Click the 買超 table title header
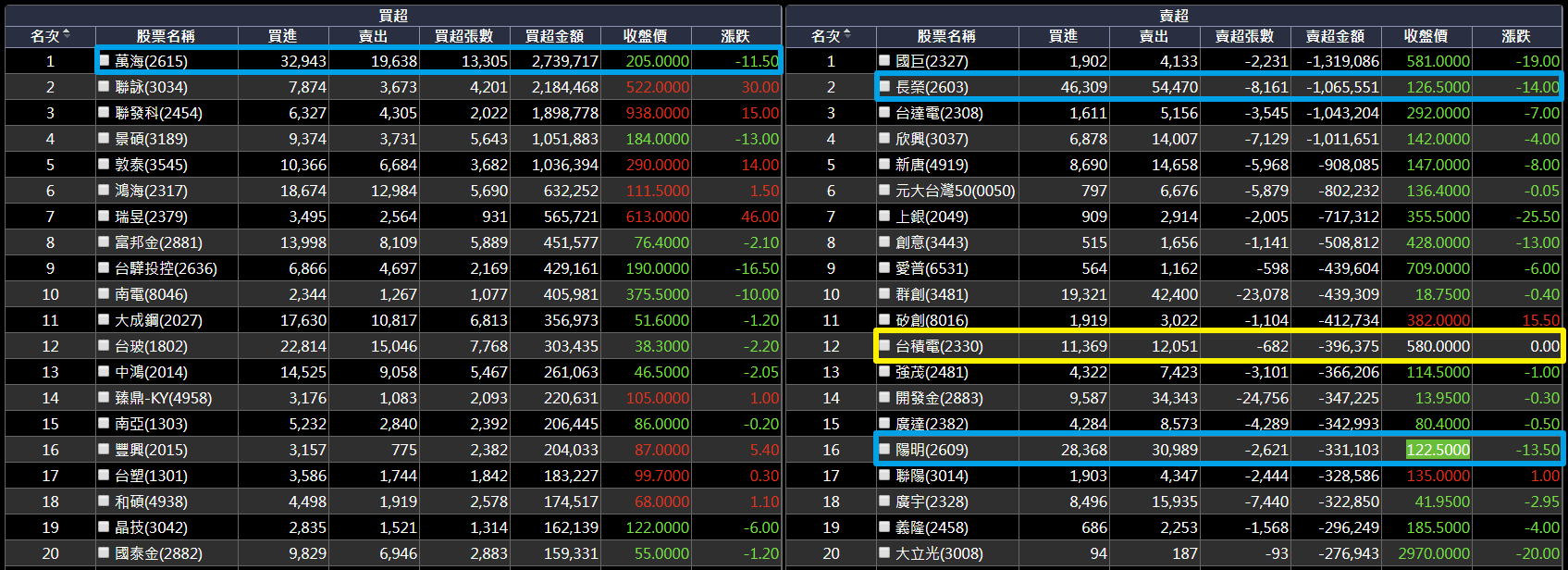Image resolution: width=1568 pixels, height=570 pixels. 393,16
